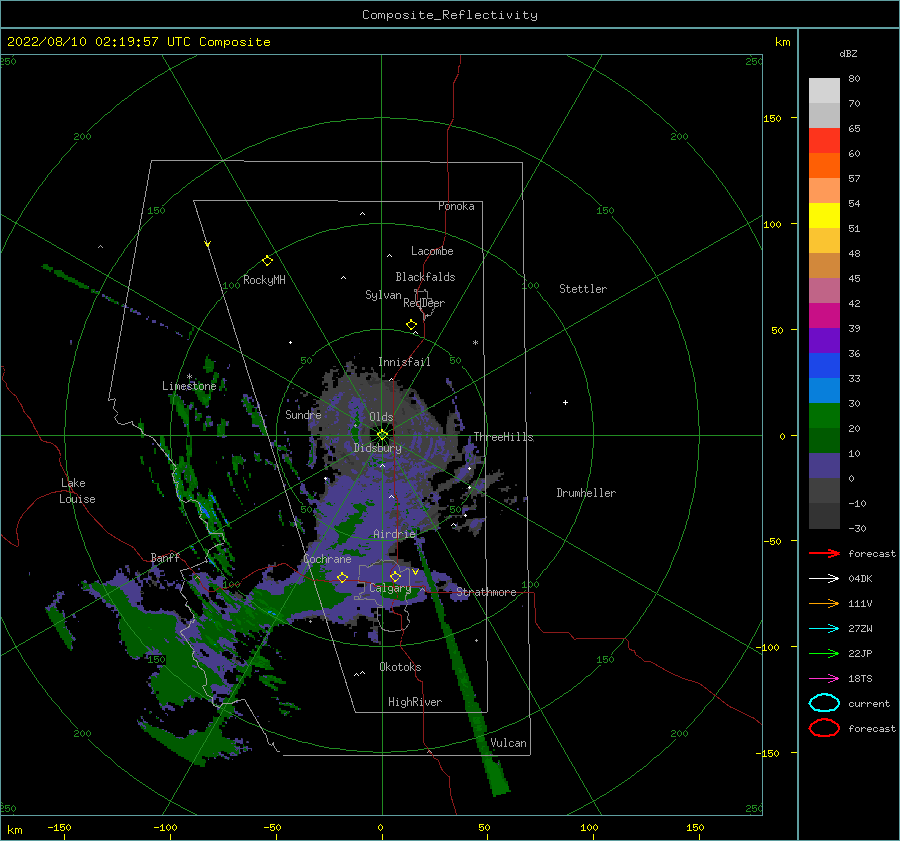Viewport: 900px width, 841px height.
Task: Click the Blackfalds label
Action: 425,277
